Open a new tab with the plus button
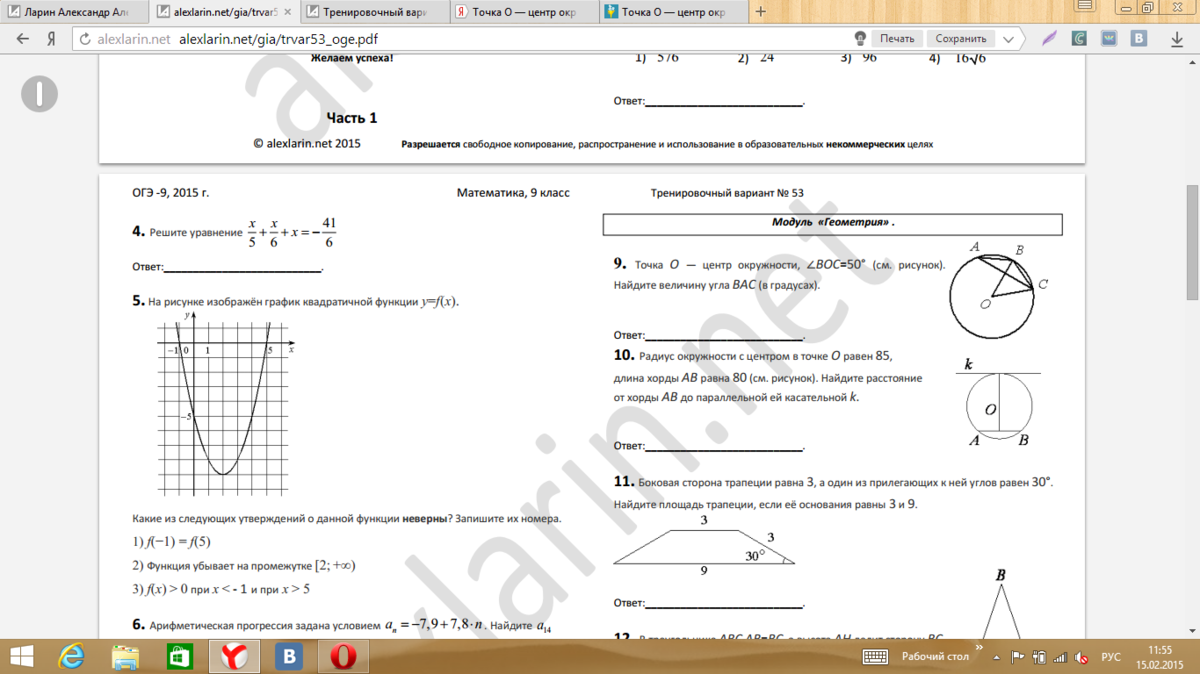Image resolution: width=1200 pixels, height=674 pixels. tap(760, 12)
